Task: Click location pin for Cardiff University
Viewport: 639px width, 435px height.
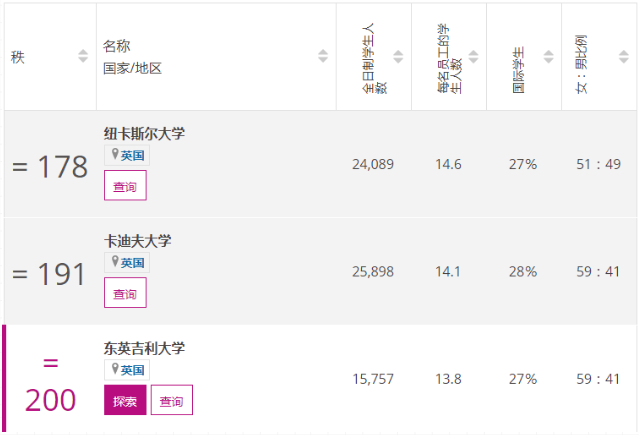Action: coord(114,262)
